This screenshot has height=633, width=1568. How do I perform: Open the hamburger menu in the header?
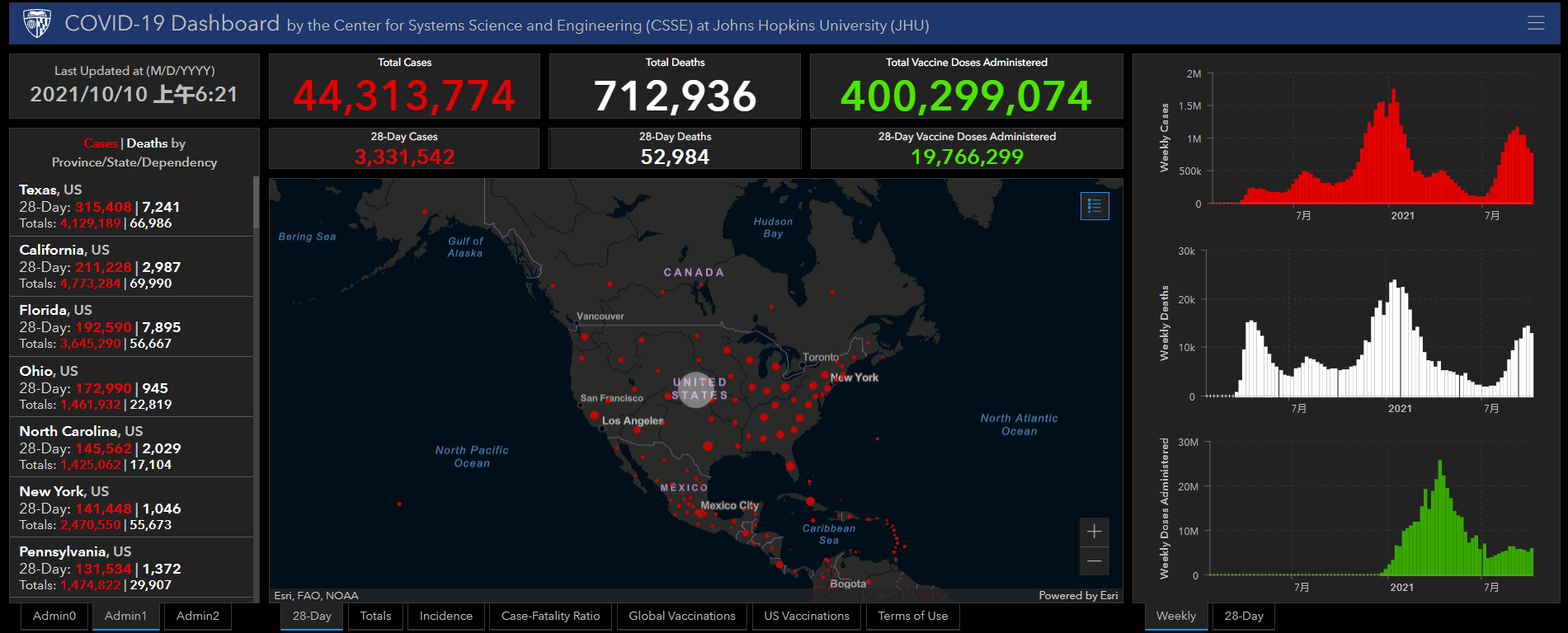(1536, 23)
